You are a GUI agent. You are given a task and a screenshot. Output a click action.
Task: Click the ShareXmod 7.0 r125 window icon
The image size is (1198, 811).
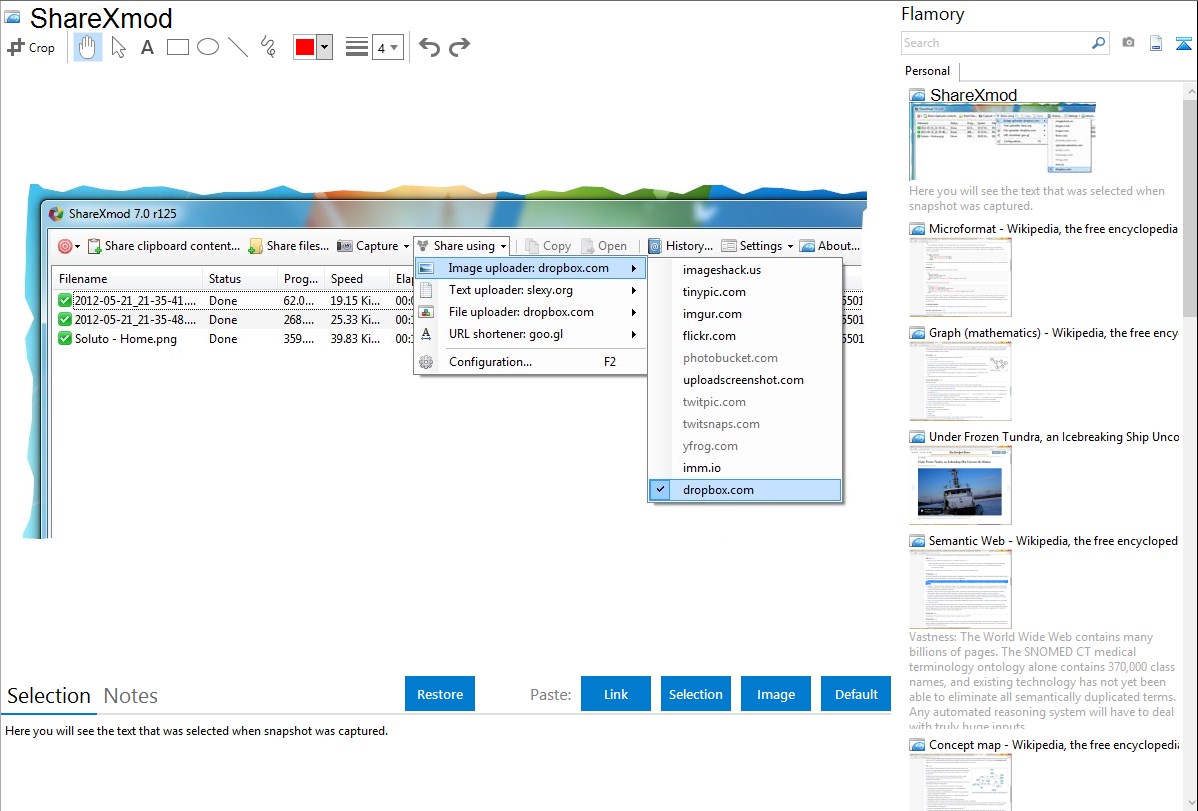coord(56,214)
